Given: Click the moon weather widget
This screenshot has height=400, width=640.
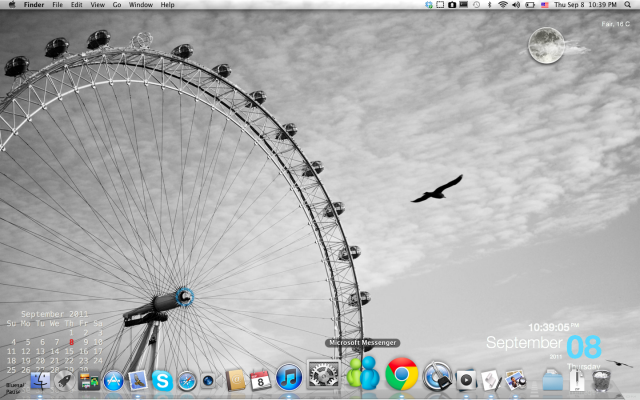Looking at the screenshot, I should pyautogui.click(x=546, y=45).
